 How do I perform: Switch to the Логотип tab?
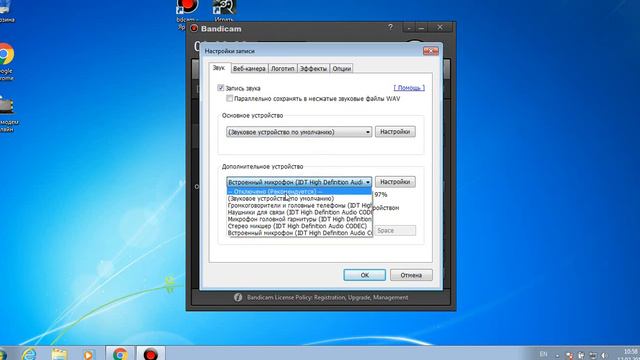282,69
